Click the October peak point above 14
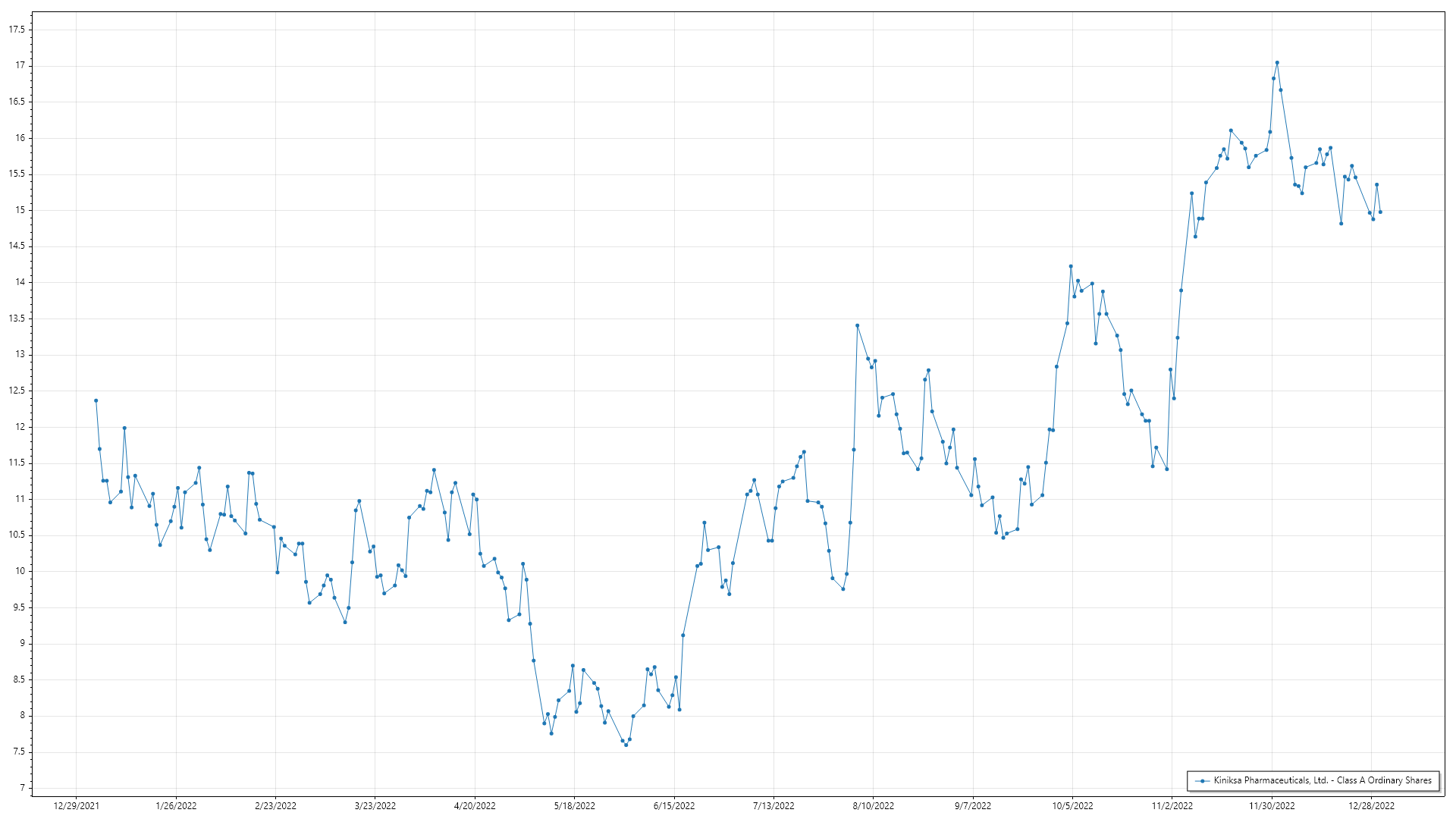1456x819 pixels. (1071, 266)
